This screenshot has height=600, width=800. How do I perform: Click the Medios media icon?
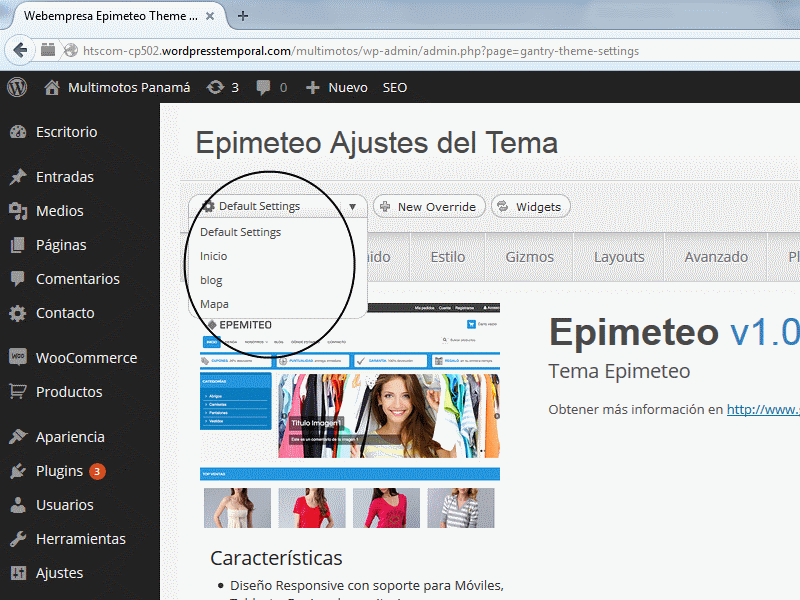[x=18, y=211]
